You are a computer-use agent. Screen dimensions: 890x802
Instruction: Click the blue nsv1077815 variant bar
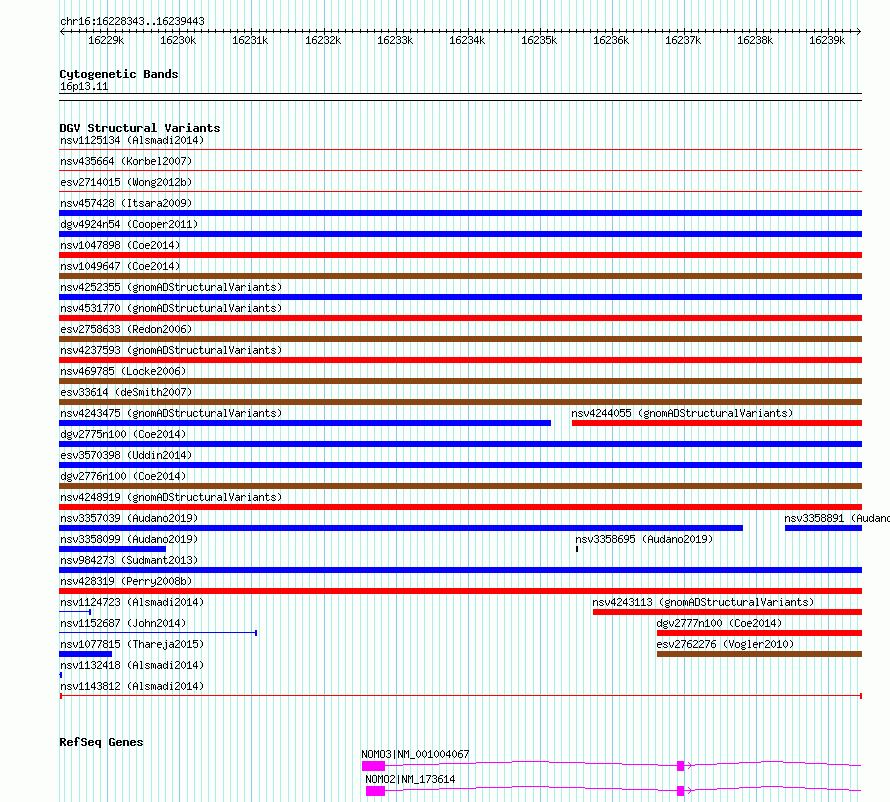[86, 654]
